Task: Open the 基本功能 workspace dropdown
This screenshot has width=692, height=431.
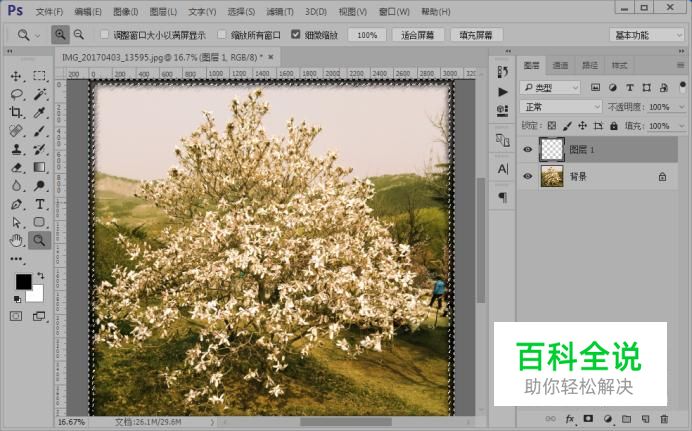Action: [x=647, y=35]
